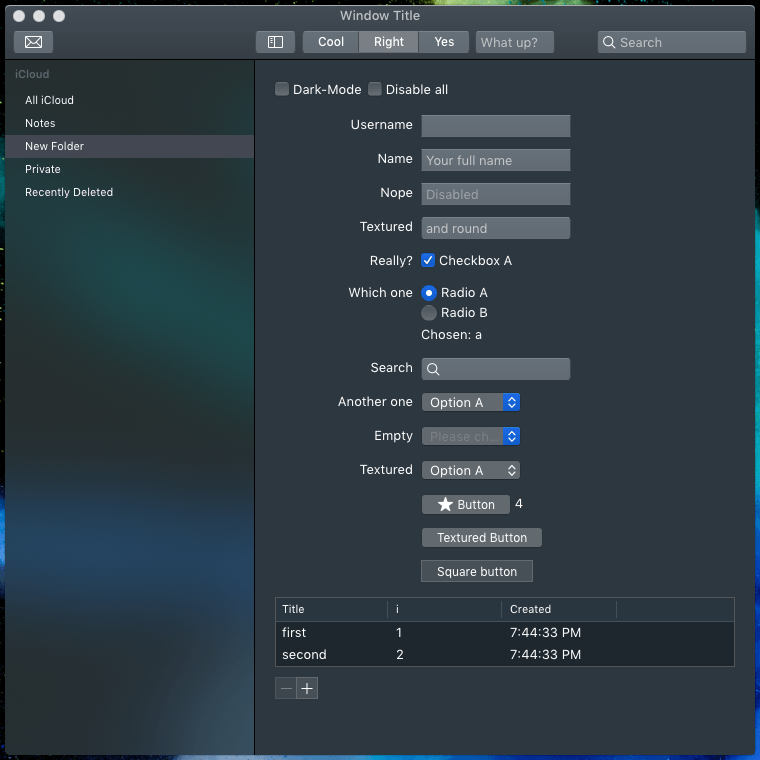Select the Cool segment
This screenshot has width=760, height=760.
331,42
